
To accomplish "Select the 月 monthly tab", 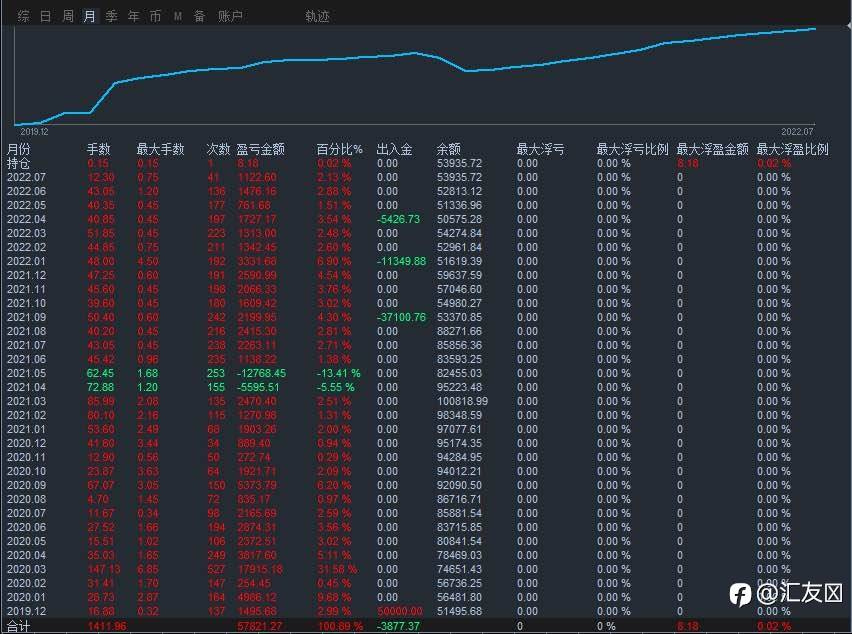I will (90, 16).
